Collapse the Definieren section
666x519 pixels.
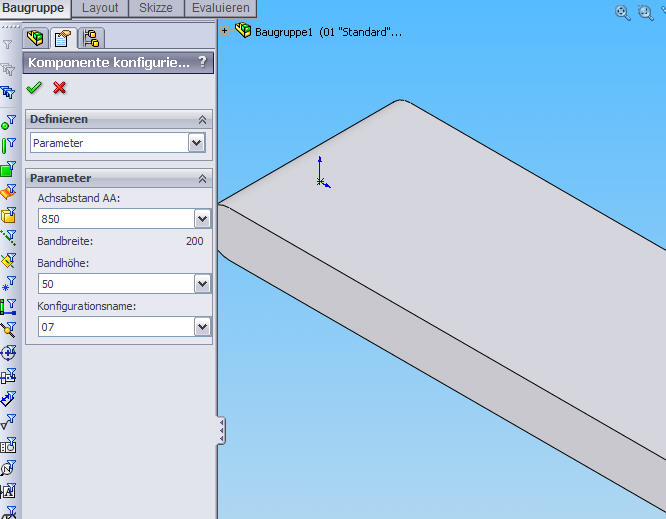tap(203, 120)
